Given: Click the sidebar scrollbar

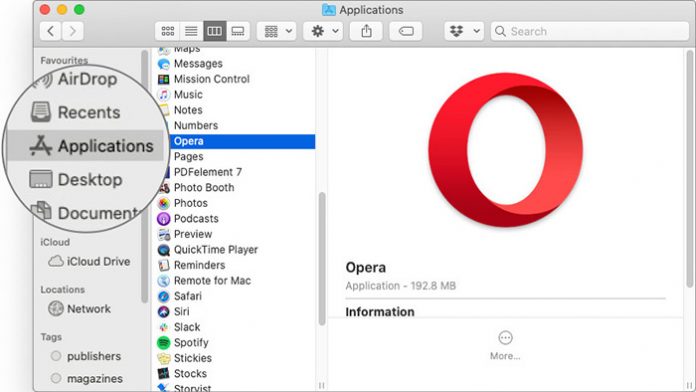Looking at the screenshot, I should point(144,178).
